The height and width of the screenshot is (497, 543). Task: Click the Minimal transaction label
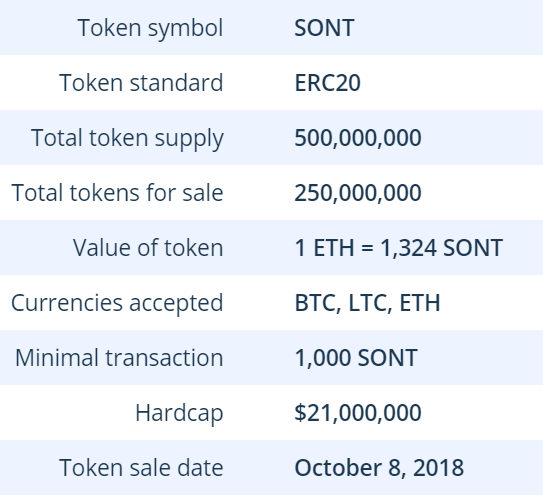pos(119,357)
